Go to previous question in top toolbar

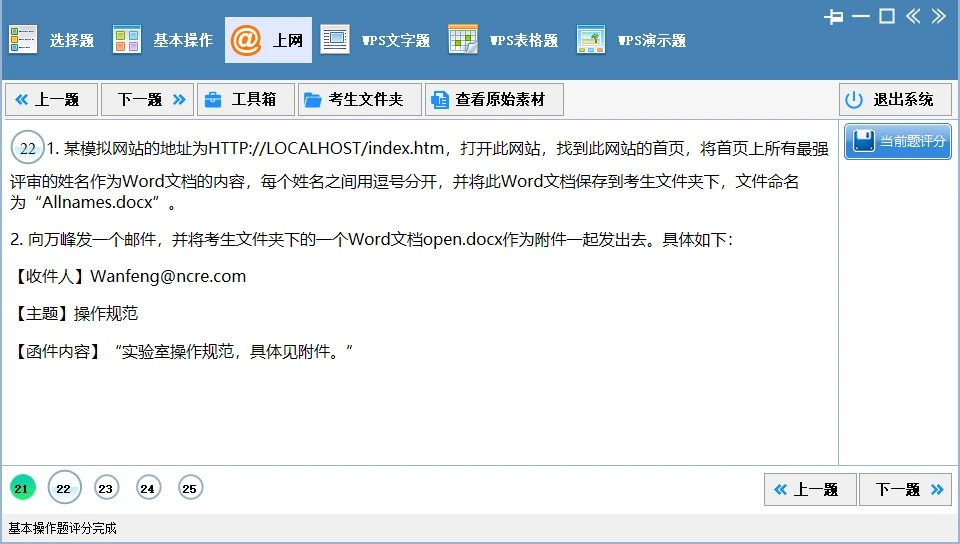tap(51, 100)
